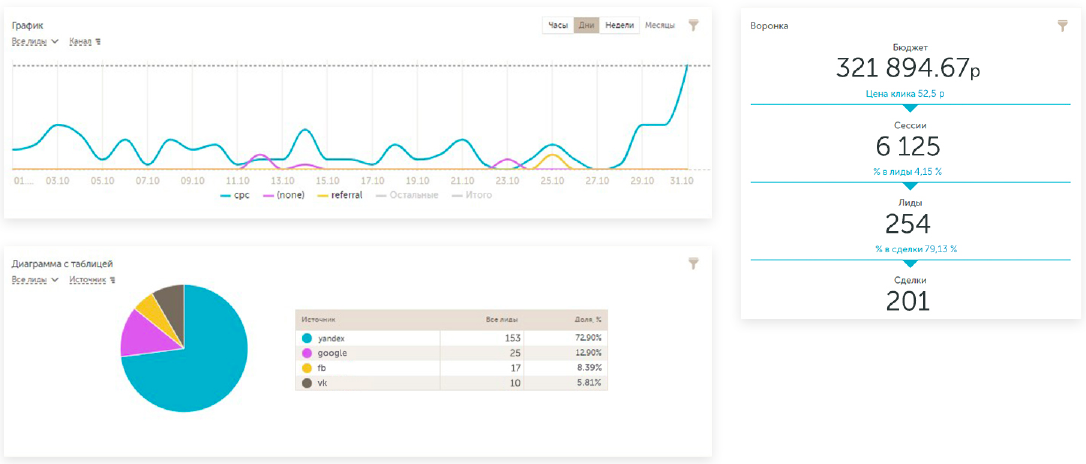Open the Канал grouping selector
The image size is (1086, 464).
click(x=80, y=42)
